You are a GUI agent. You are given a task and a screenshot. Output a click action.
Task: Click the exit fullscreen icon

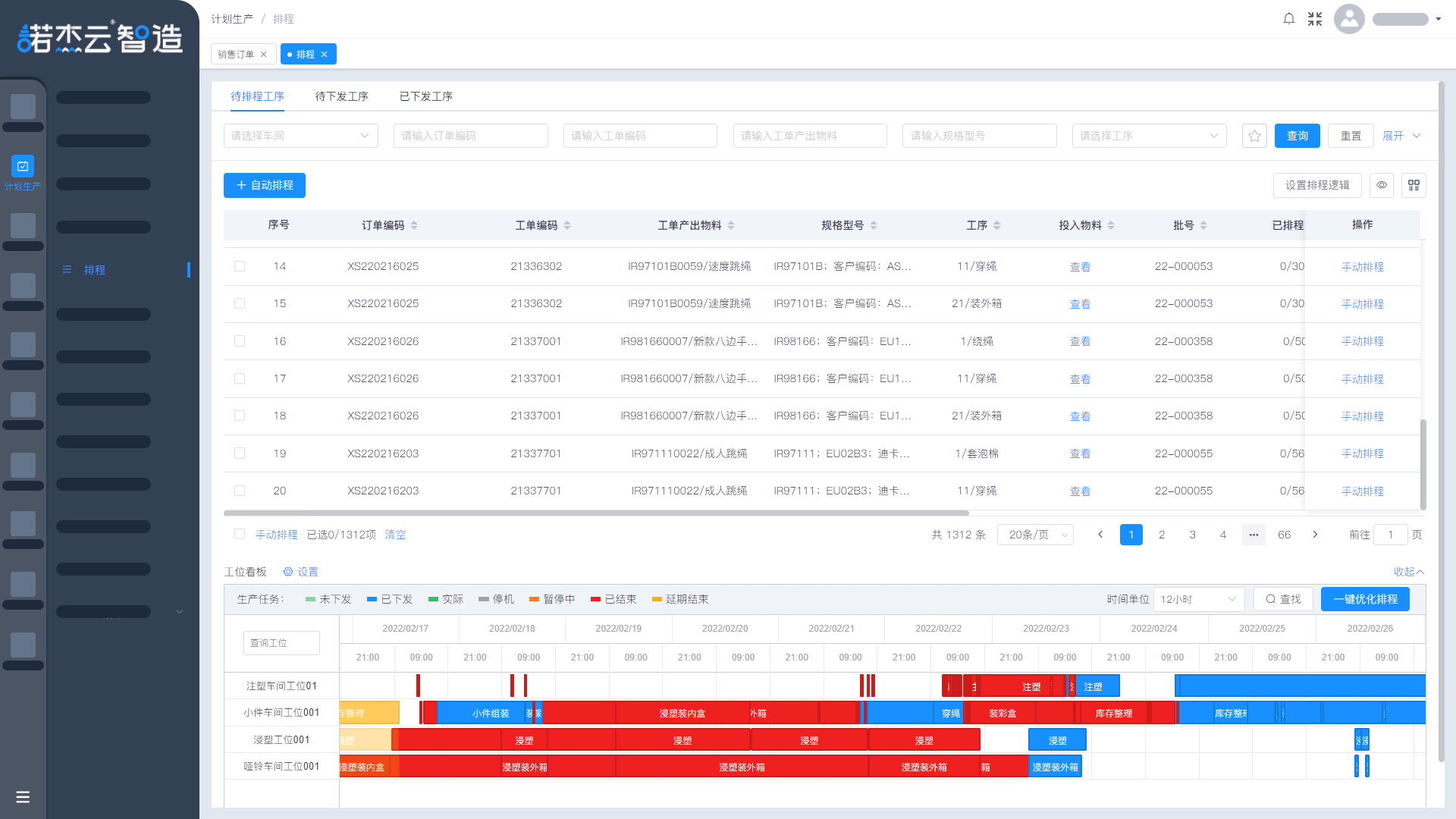[1315, 19]
